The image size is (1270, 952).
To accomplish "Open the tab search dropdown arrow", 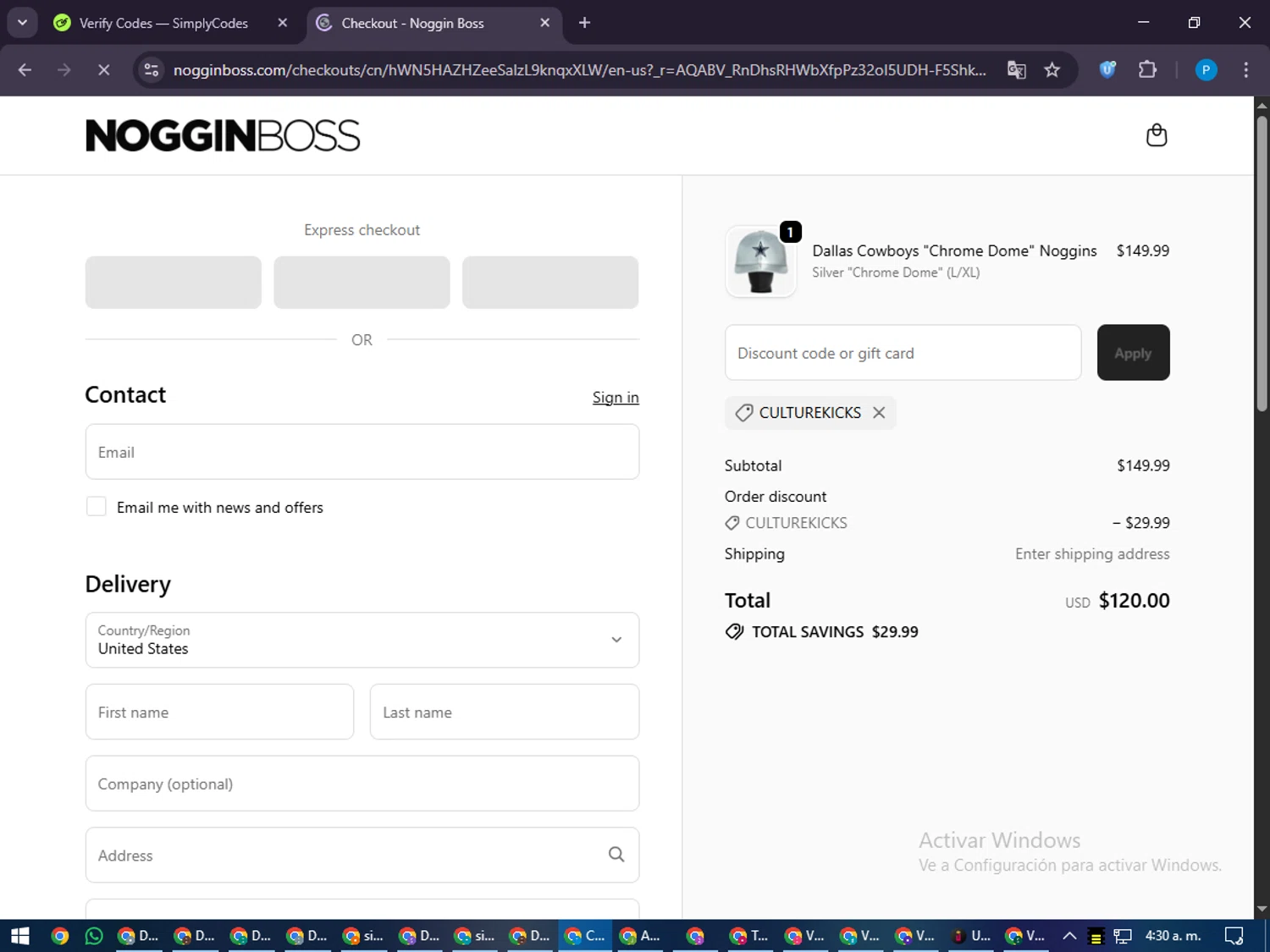I will pyautogui.click(x=23, y=23).
